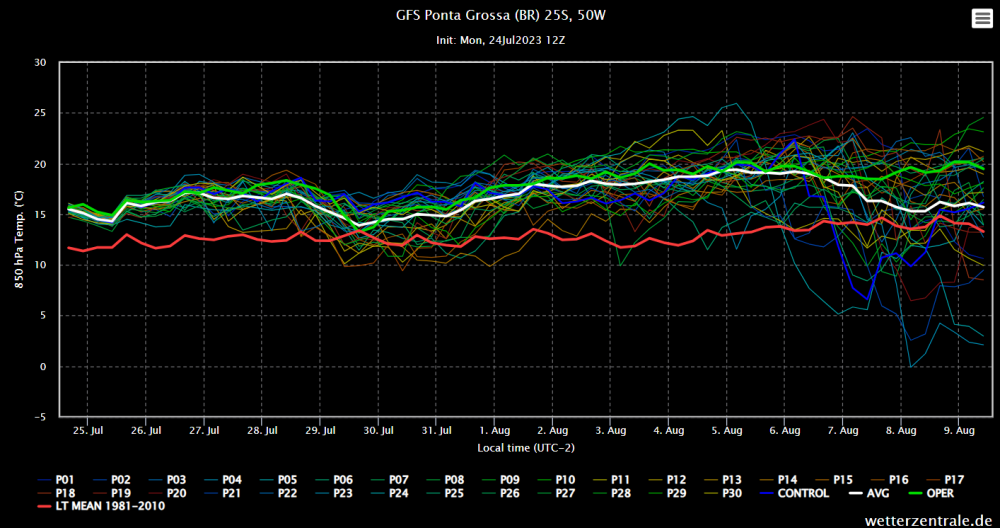Image resolution: width=1000 pixels, height=528 pixels.
Task: Click the P18 legend item
Action: tap(57, 493)
